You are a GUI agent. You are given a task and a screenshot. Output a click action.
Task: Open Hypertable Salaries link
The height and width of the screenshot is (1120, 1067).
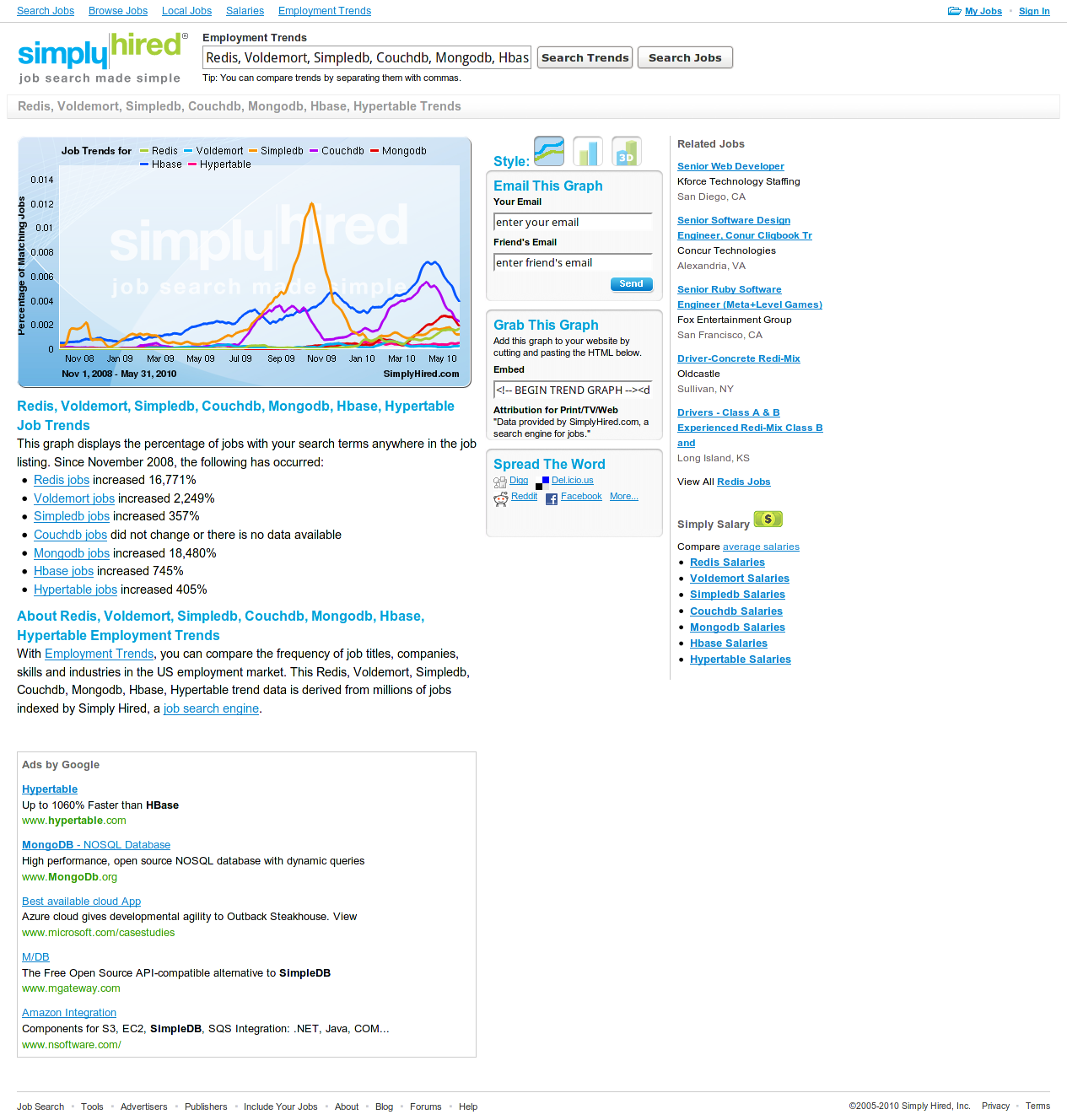[741, 660]
